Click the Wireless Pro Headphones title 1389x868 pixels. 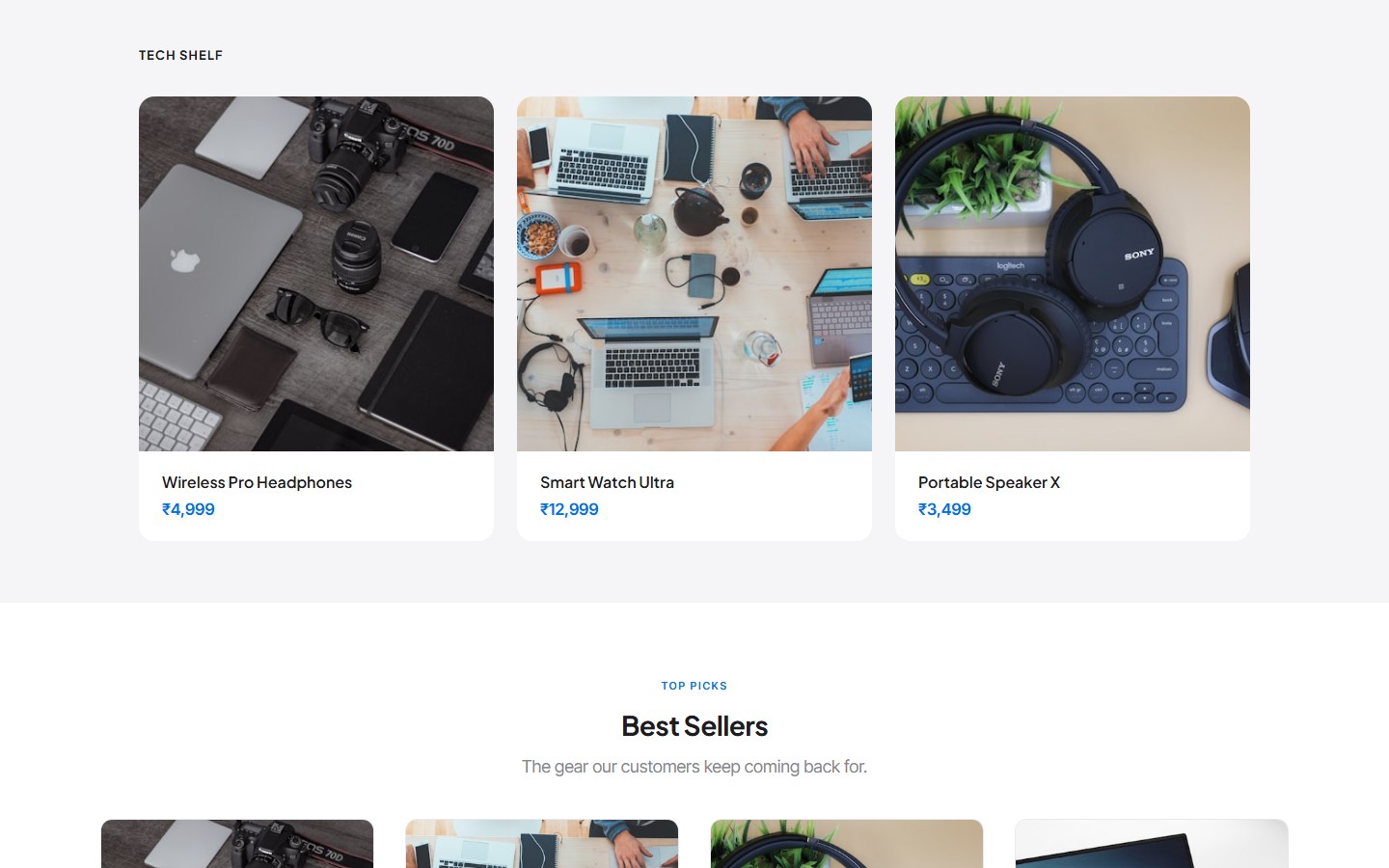point(257,482)
